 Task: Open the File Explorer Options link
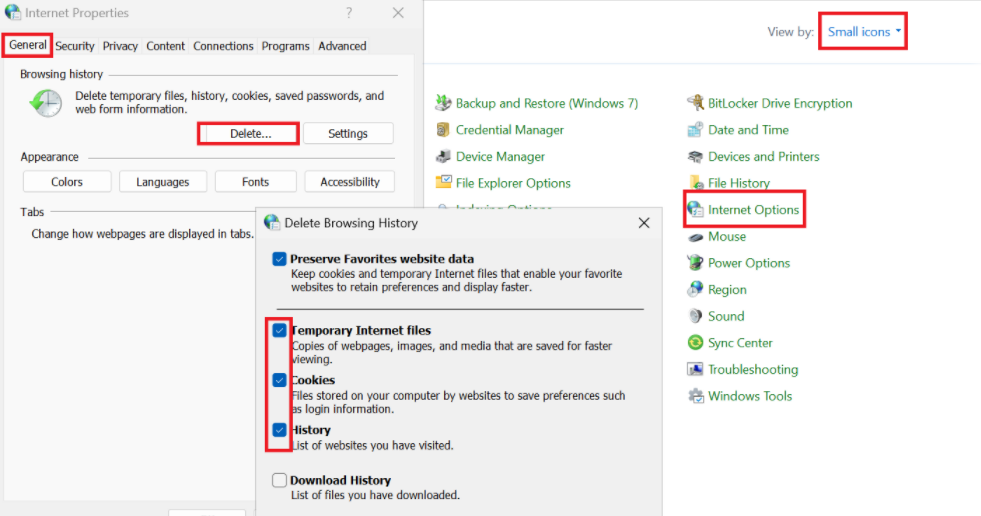[x=513, y=183]
